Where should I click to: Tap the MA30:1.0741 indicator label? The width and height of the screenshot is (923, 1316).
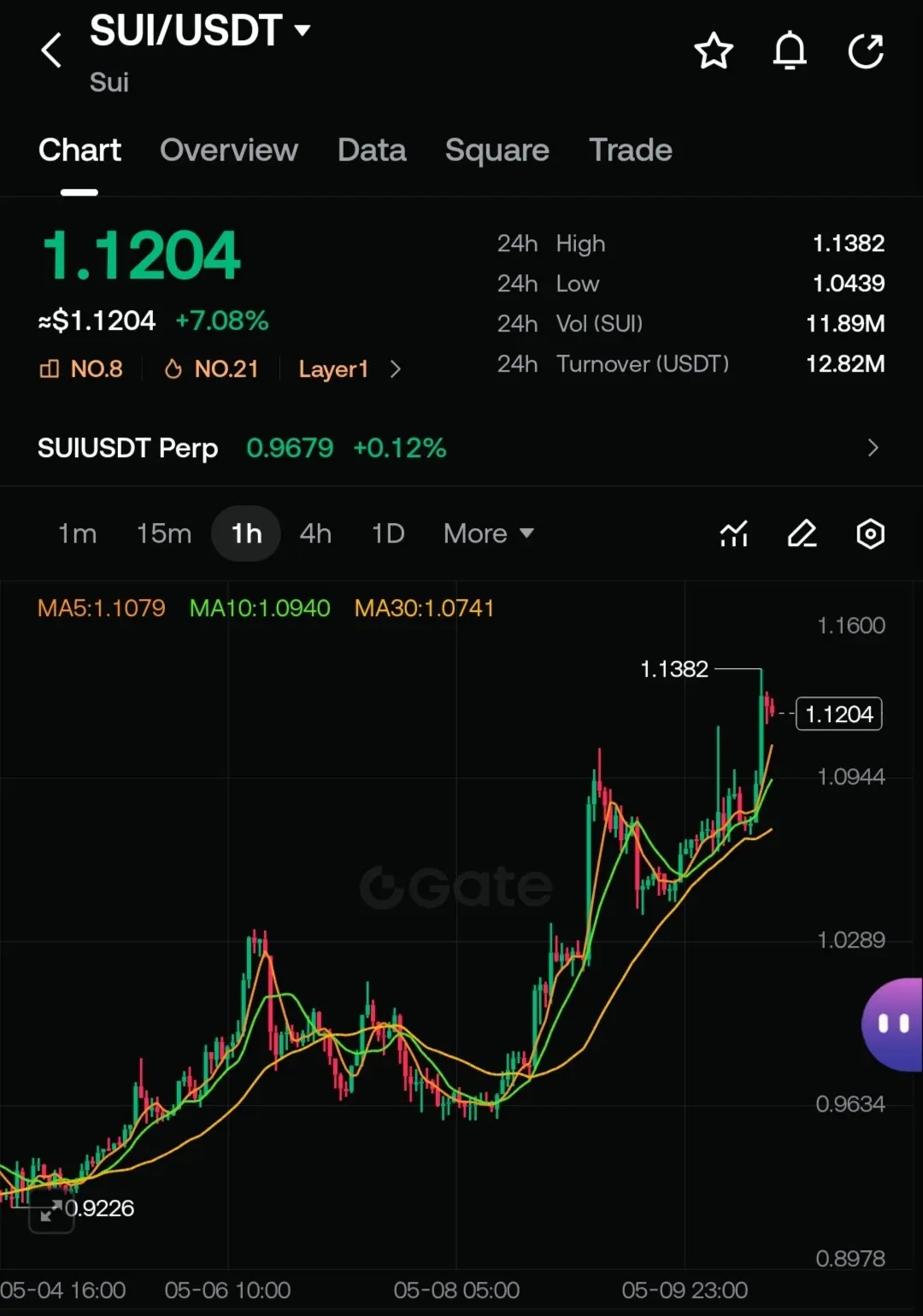425,608
